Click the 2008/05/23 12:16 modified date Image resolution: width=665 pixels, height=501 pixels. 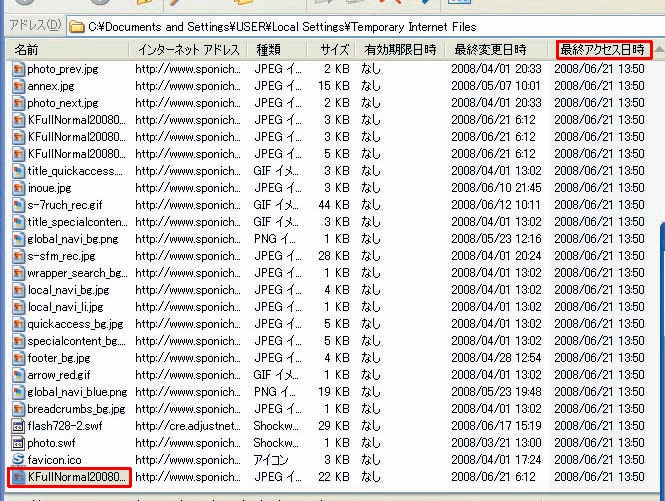point(496,239)
